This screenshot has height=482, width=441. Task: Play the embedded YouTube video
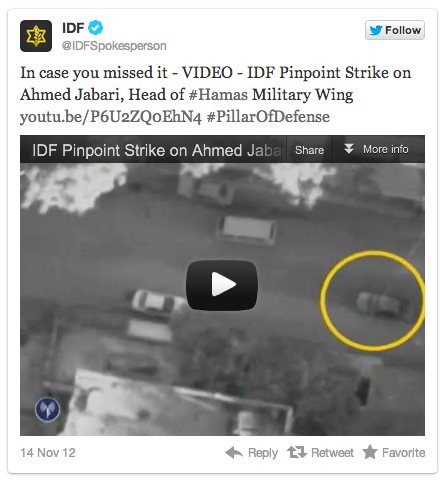[x=222, y=285]
